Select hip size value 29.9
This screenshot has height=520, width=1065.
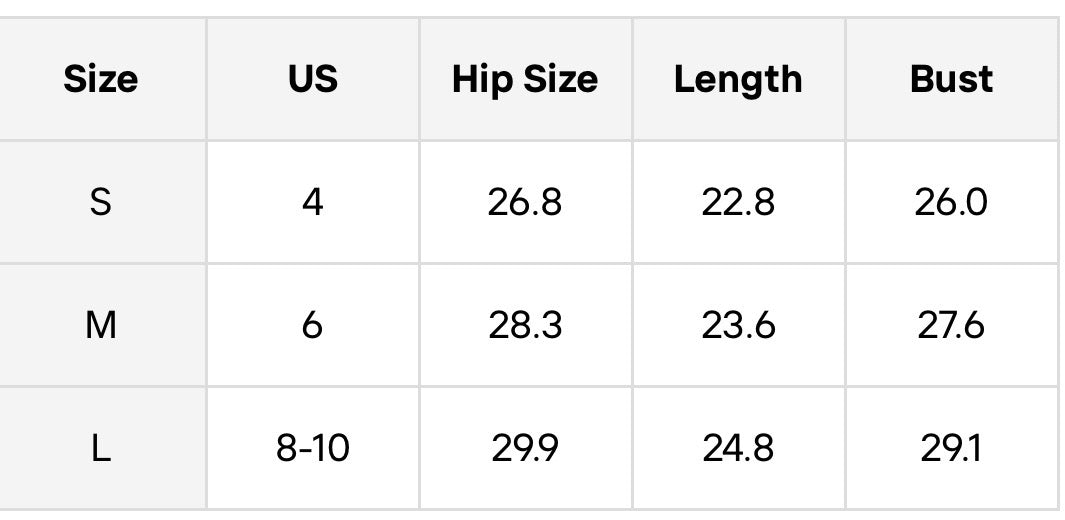525,449
